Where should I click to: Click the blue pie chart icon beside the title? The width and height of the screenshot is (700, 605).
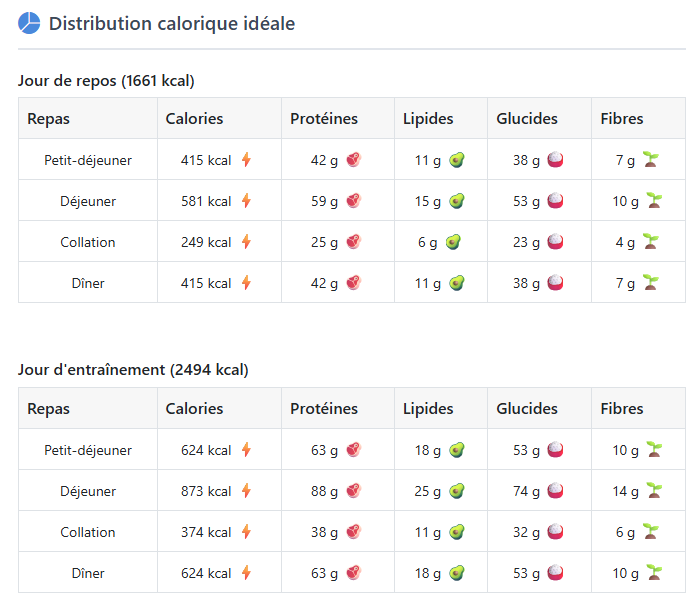pos(29,23)
